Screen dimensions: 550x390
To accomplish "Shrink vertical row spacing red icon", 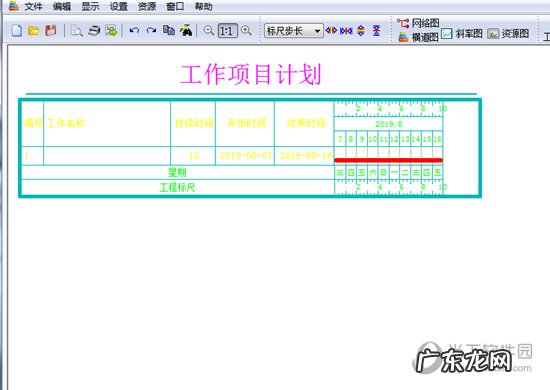I will (x=376, y=31).
